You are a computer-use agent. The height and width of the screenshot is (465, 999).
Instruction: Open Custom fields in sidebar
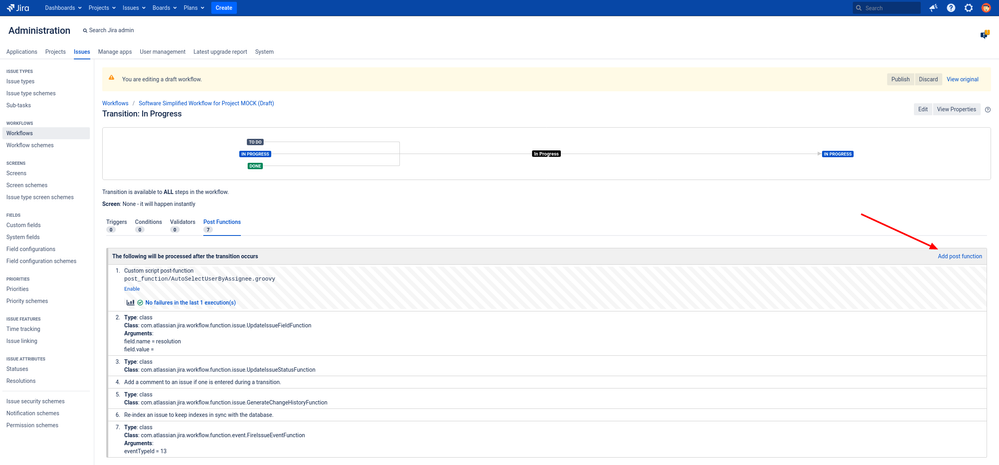23,225
